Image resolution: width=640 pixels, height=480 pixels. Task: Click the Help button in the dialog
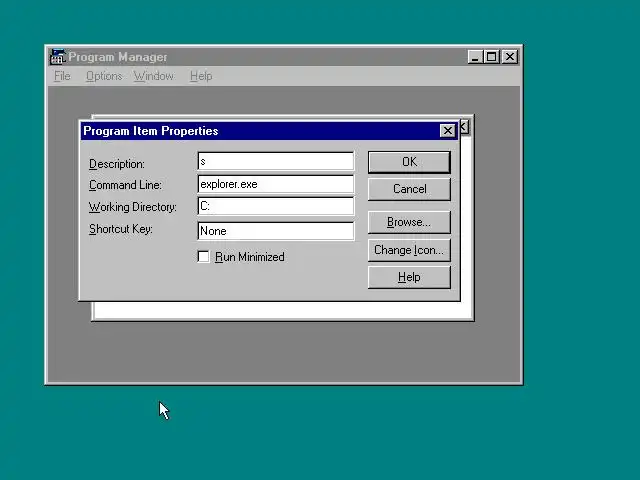click(409, 277)
